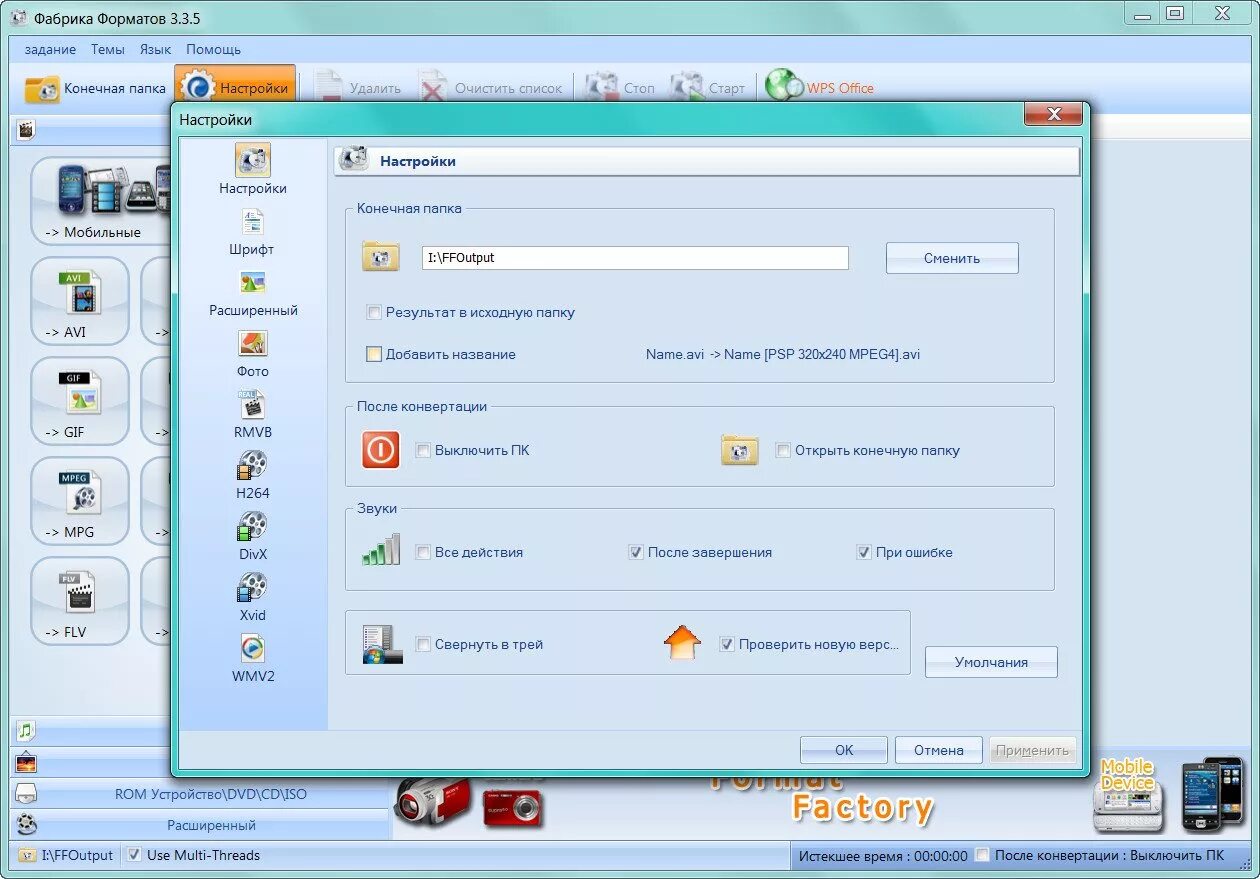1260x879 pixels.
Task: Launch WPS Office from the toolbar
Action: pos(821,86)
